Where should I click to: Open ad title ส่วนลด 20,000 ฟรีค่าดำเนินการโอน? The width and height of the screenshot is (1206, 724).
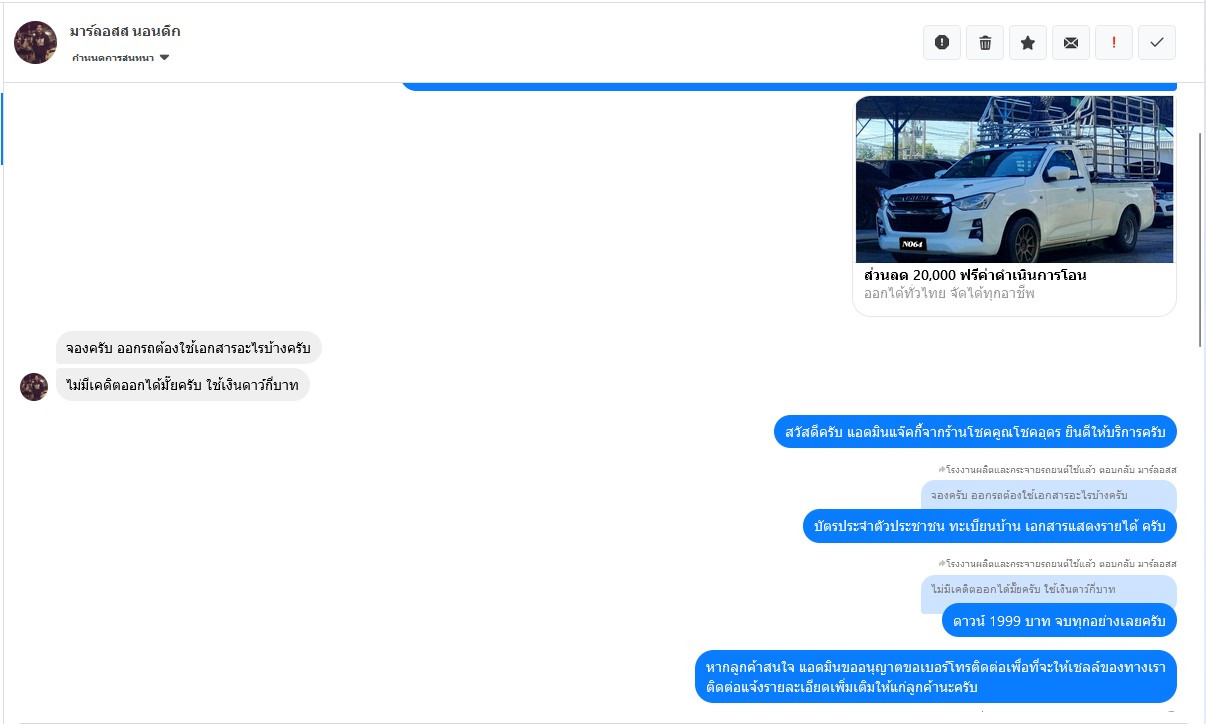click(x=975, y=275)
